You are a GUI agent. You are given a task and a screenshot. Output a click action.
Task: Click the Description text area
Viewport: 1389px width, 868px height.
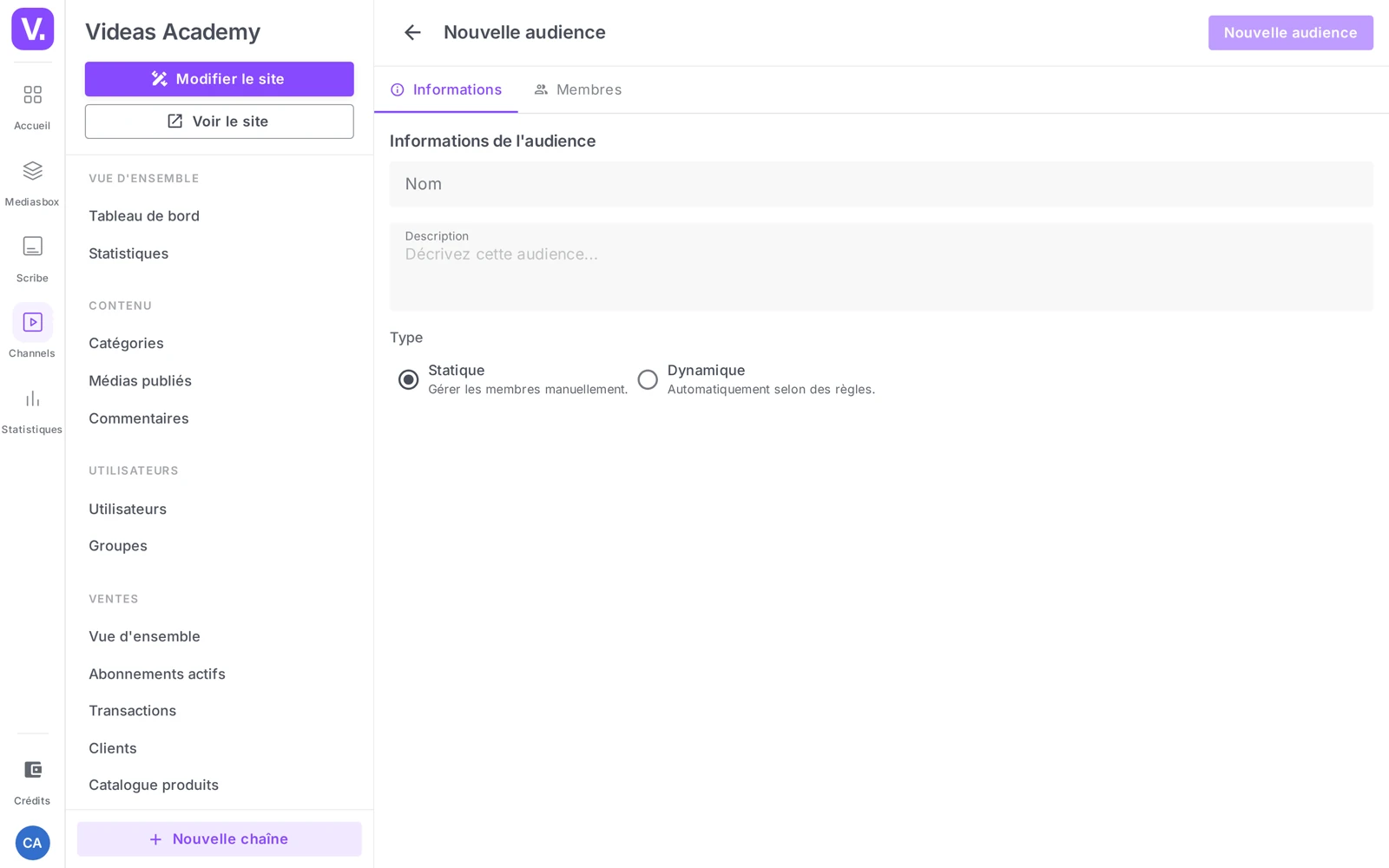[x=881, y=267]
